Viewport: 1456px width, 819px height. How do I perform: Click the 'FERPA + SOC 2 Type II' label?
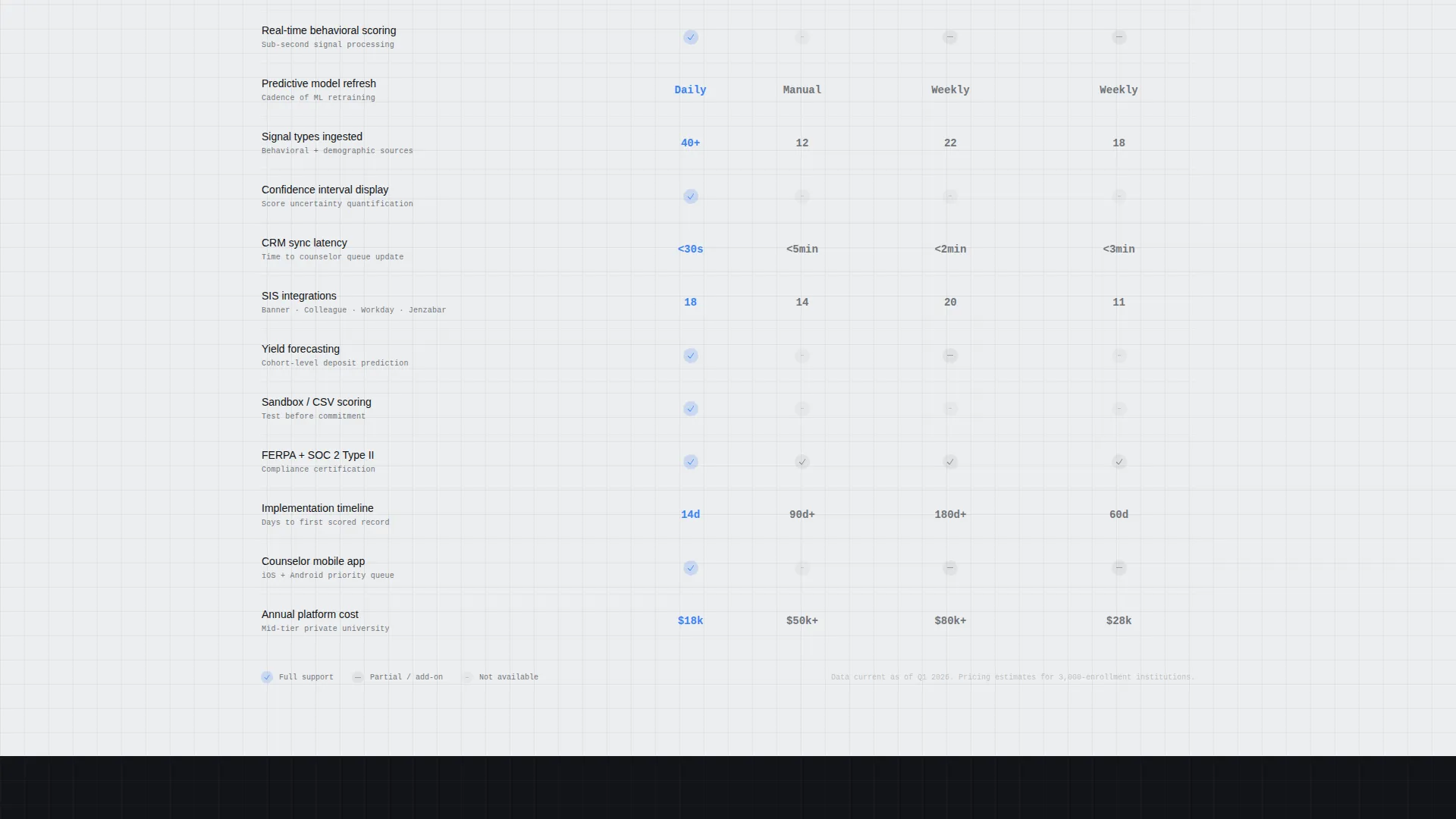pyautogui.click(x=318, y=455)
